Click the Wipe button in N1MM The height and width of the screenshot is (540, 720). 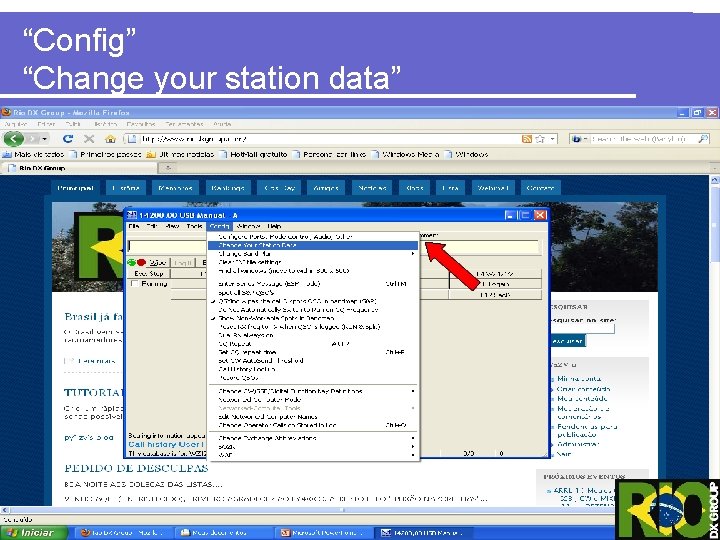click(158, 262)
